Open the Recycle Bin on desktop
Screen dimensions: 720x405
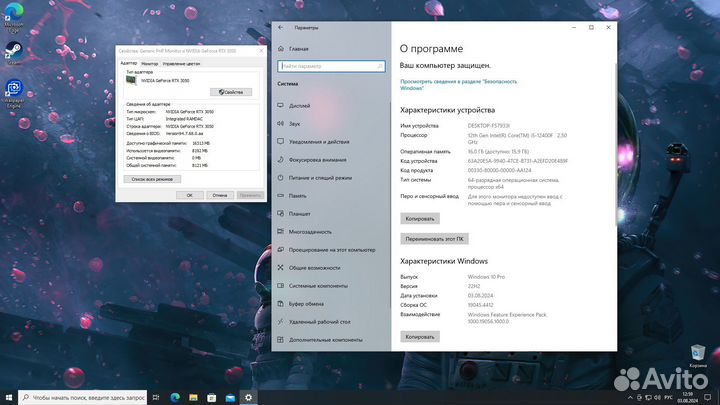[698, 356]
